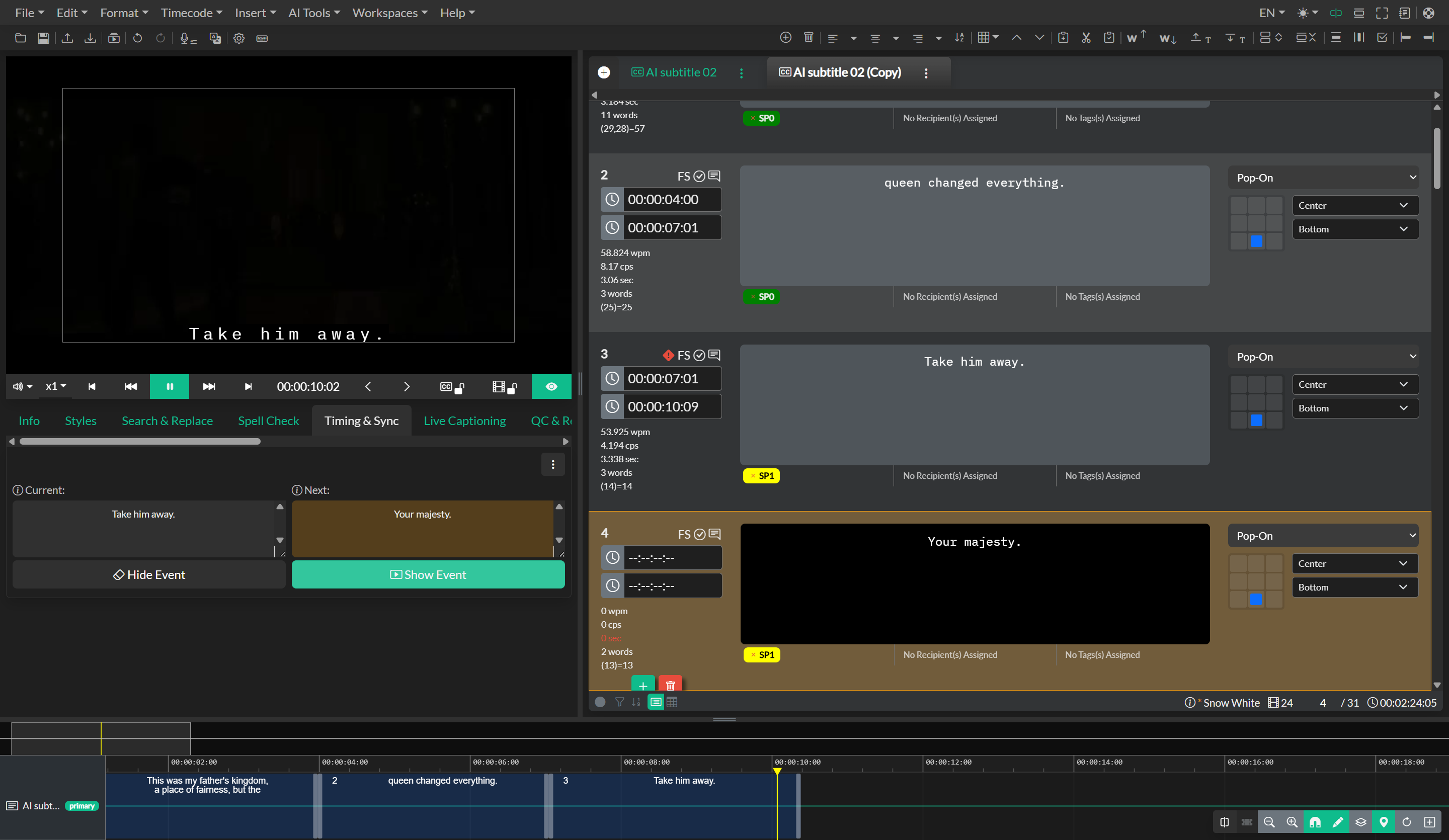
Task: Toggle the approved checkmark on event 3
Action: (699, 355)
